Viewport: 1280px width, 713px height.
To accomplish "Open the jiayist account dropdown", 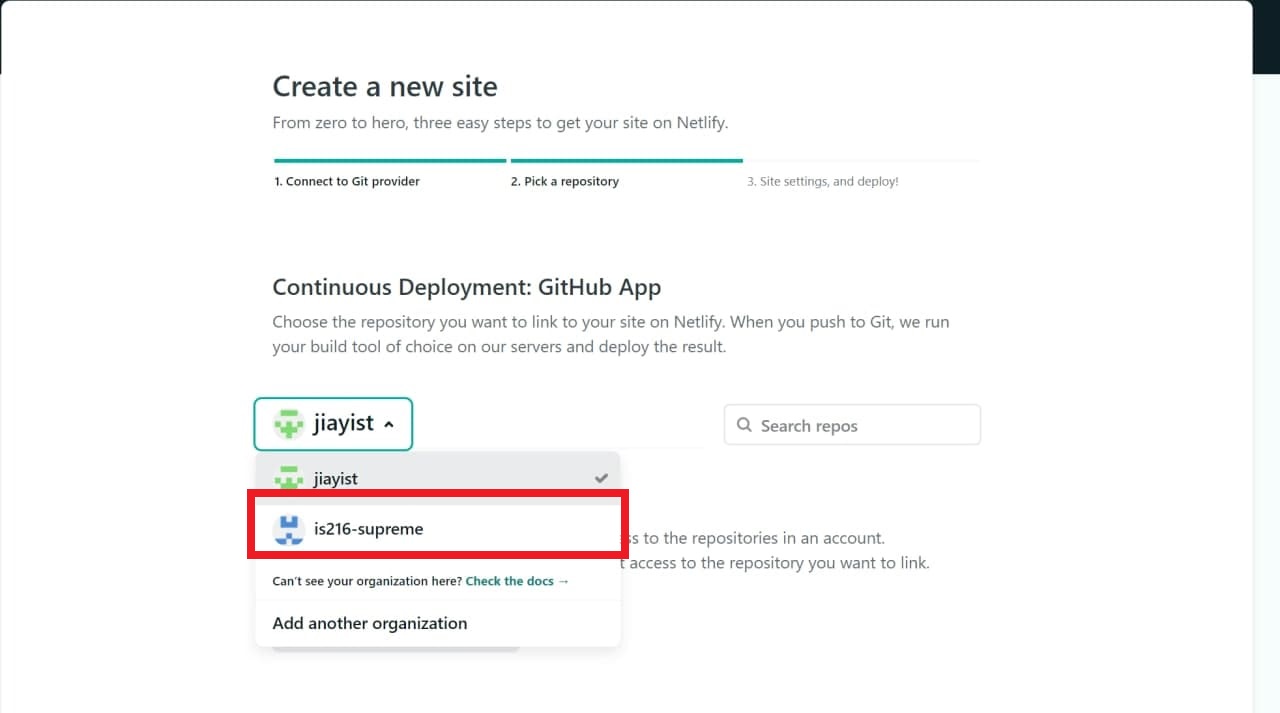I will pyautogui.click(x=333, y=424).
